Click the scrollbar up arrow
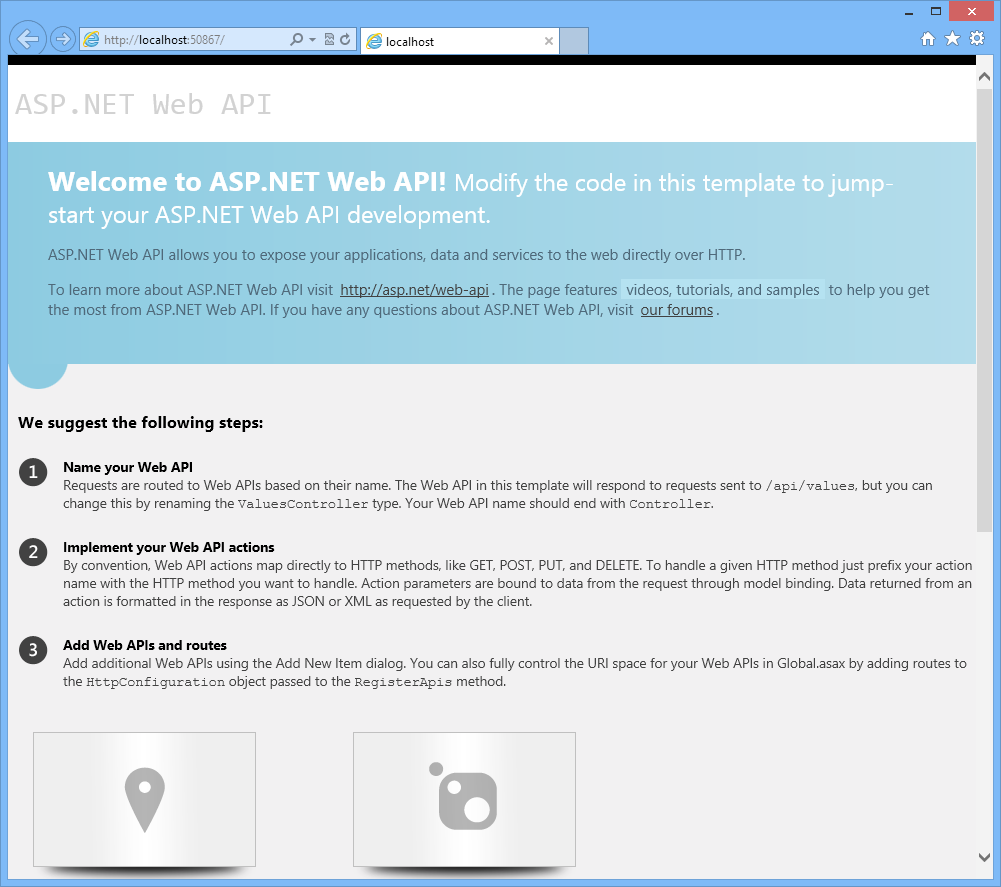 click(984, 76)
